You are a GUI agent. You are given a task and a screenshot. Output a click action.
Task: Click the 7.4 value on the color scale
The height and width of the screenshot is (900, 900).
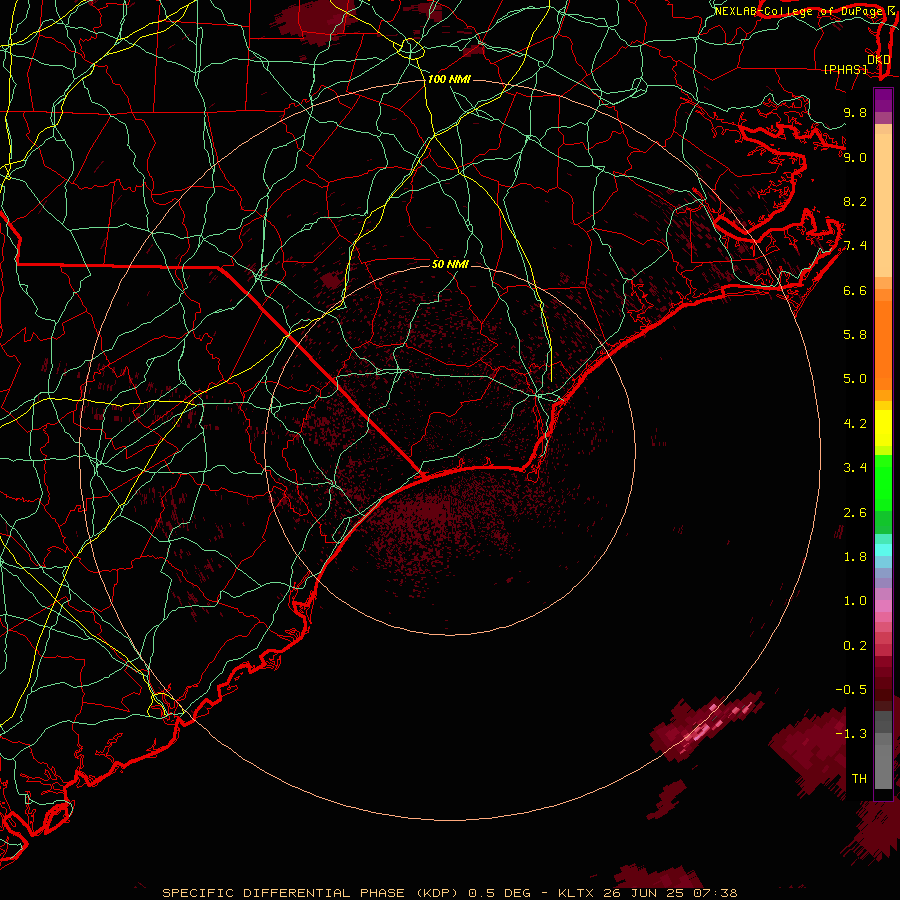[855, 246]
